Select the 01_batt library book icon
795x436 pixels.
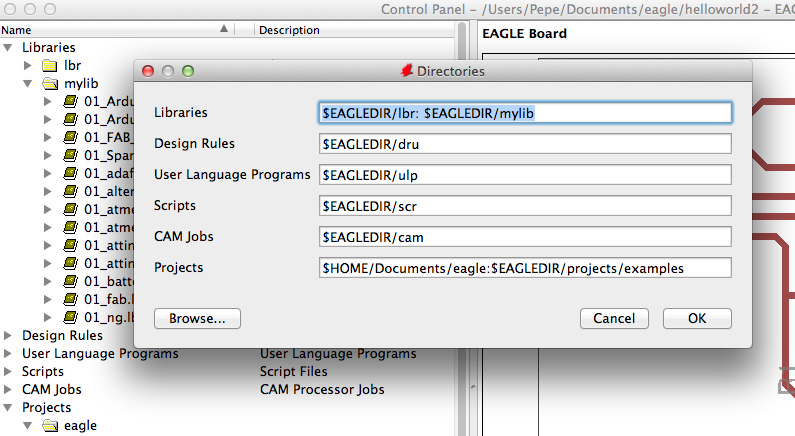click(70, 281)
